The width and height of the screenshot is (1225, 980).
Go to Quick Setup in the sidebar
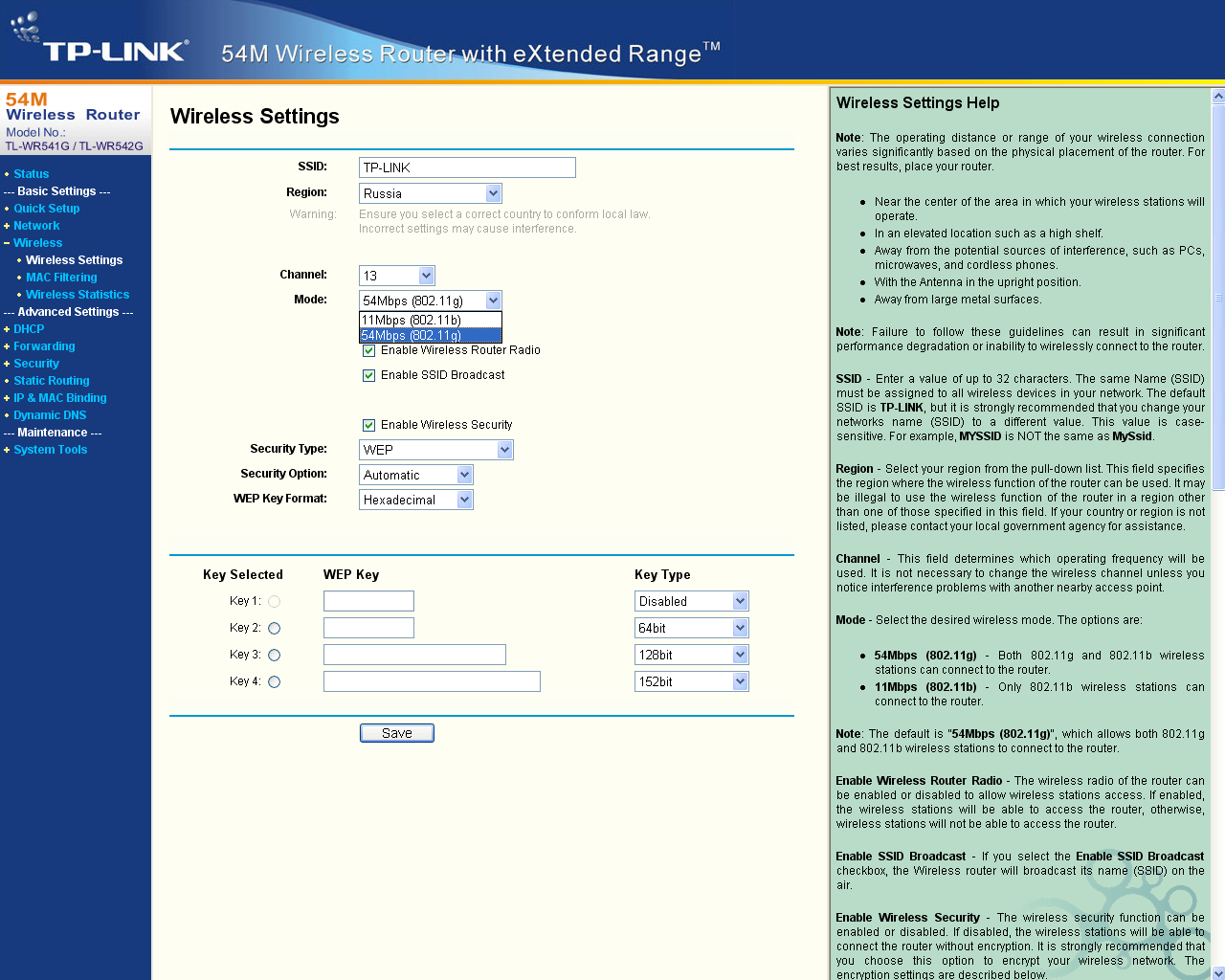(47, 209)
